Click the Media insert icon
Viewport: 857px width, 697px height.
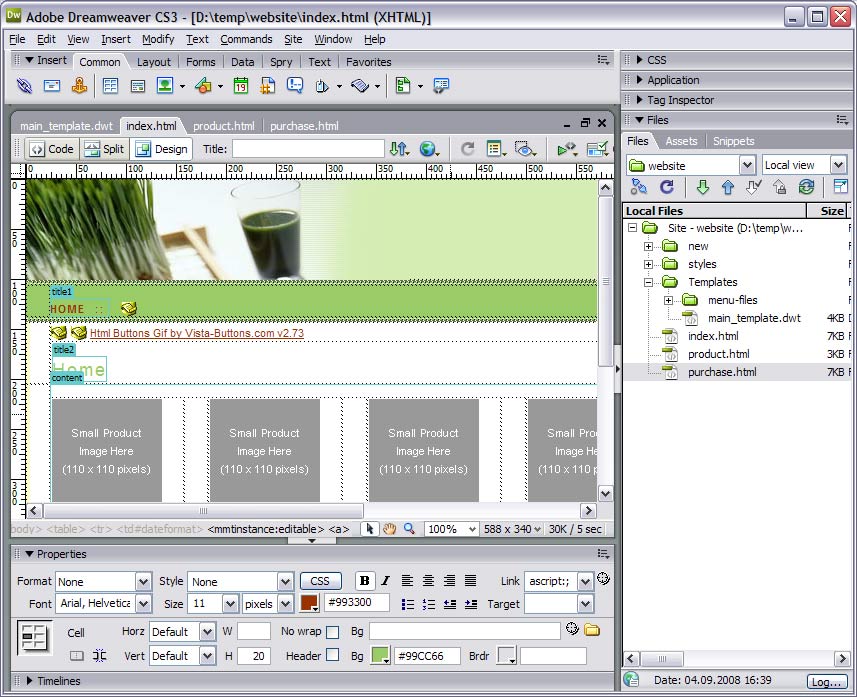tap(203, 86)
